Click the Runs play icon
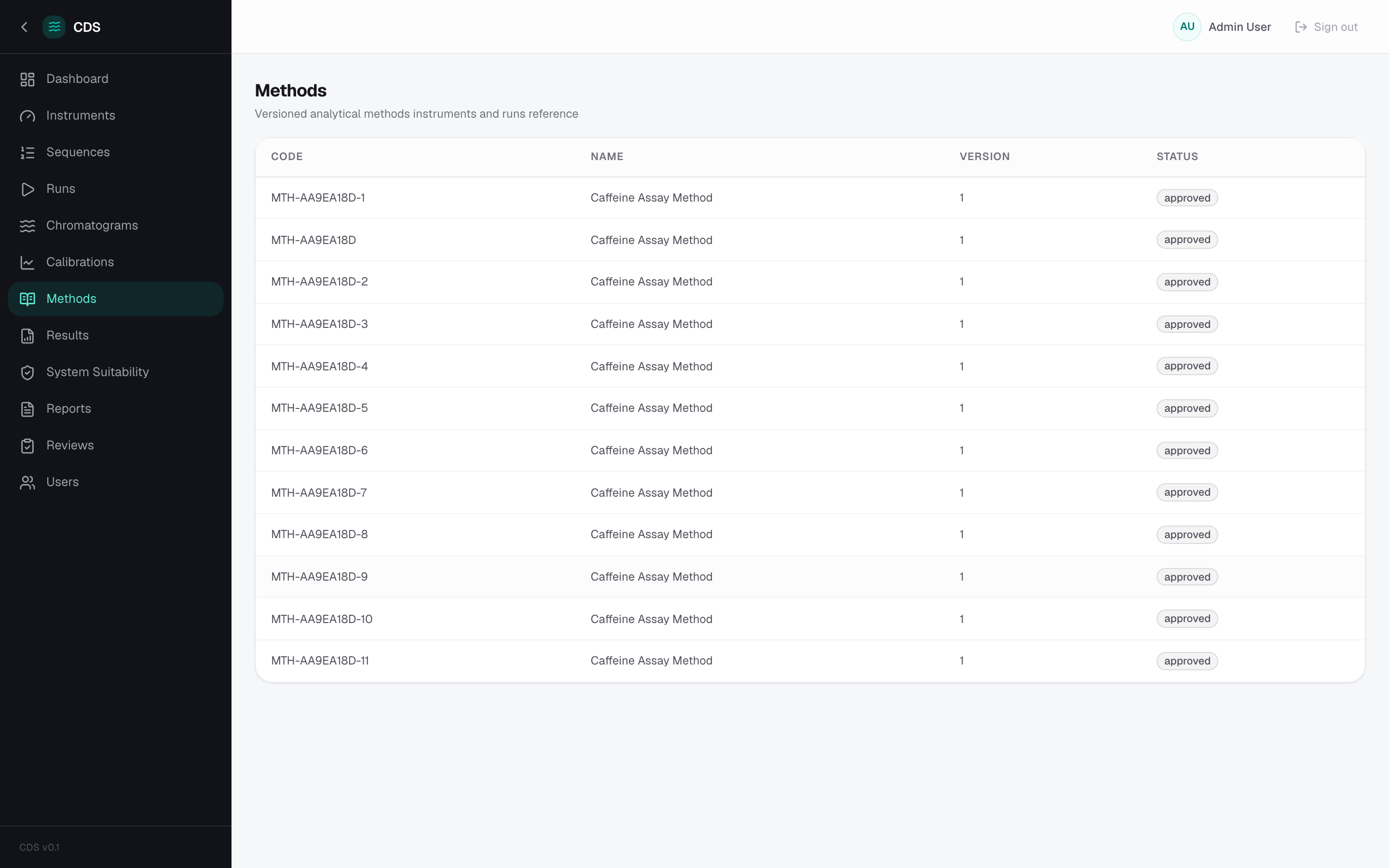Viewport: 1389px width, 868px height. tap(27, 190)
